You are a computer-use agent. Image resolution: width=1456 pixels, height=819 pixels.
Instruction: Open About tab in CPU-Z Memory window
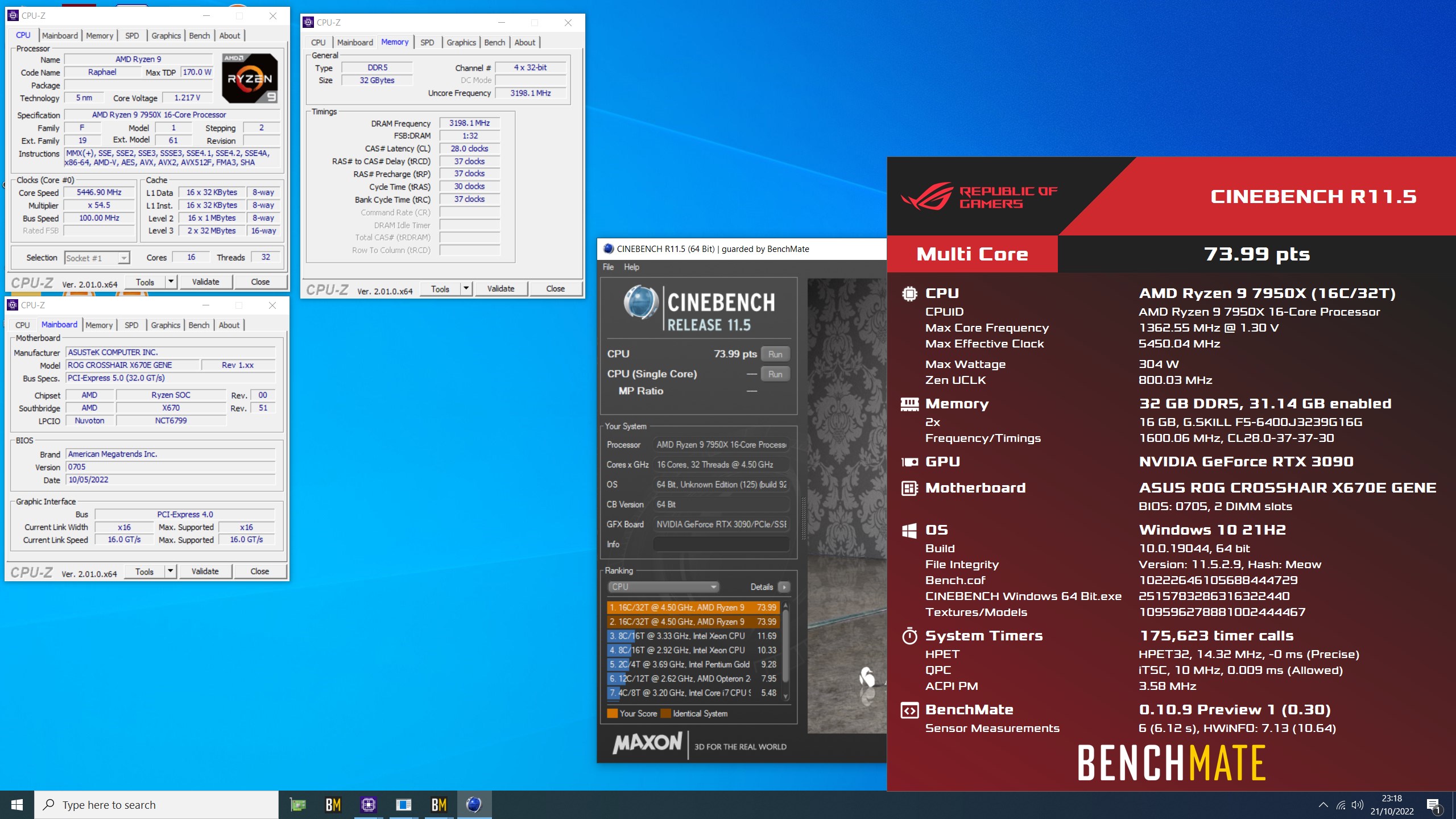click(x=524, y=42)
